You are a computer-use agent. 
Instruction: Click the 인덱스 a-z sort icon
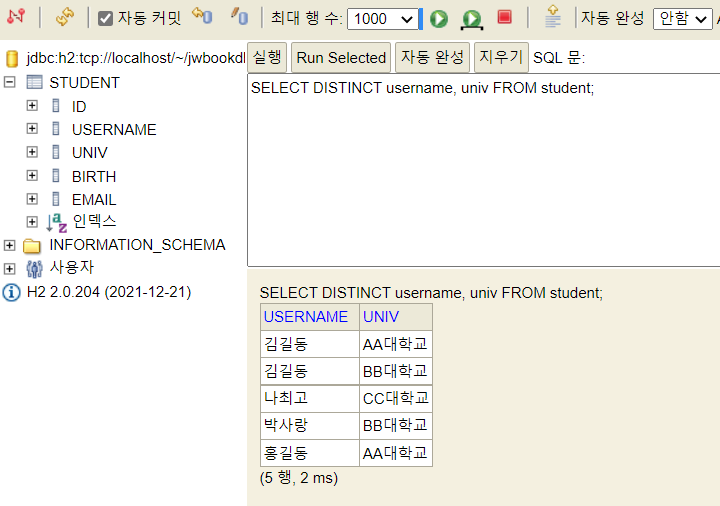[x=57, y=223]
